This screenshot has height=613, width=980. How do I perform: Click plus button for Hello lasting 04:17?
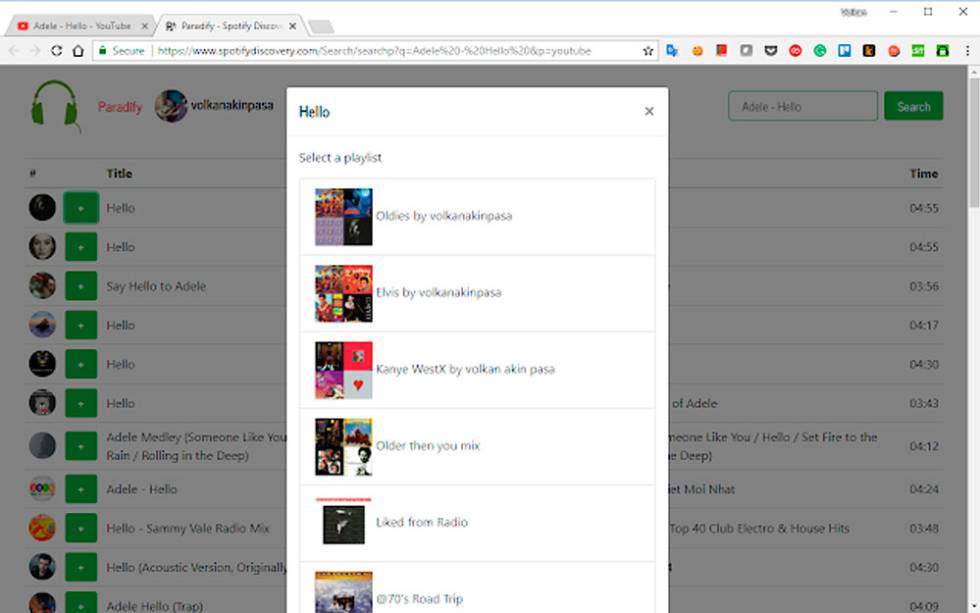click(81, 325)
